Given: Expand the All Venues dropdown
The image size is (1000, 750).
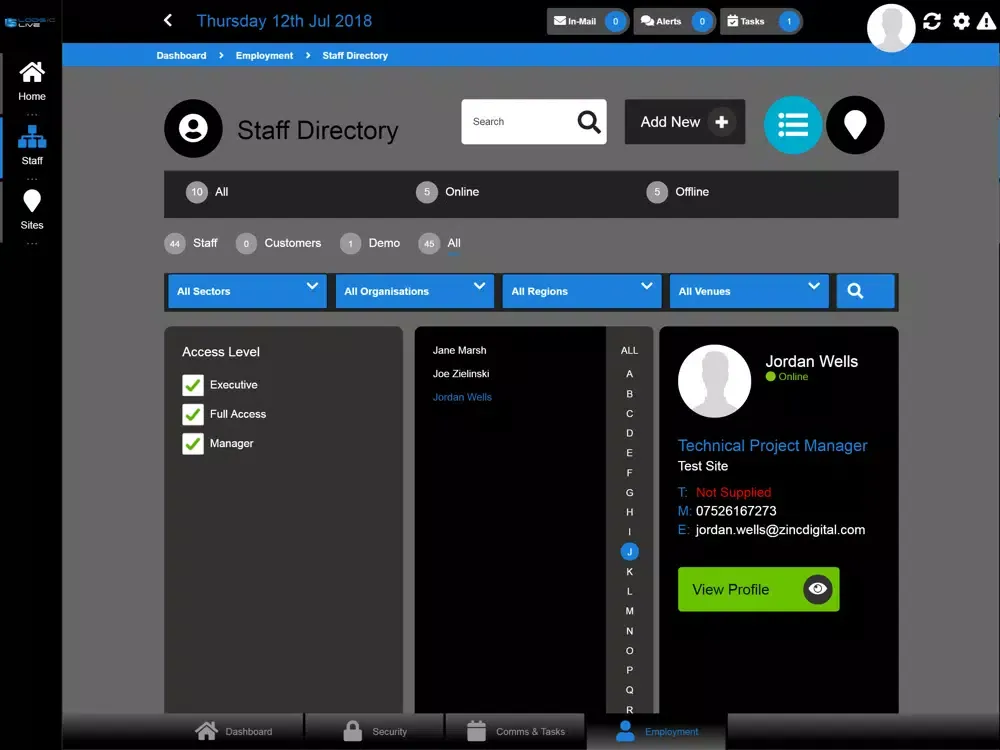Looking at the screenshot, I should pyautogui.click(x=749, y=291).
